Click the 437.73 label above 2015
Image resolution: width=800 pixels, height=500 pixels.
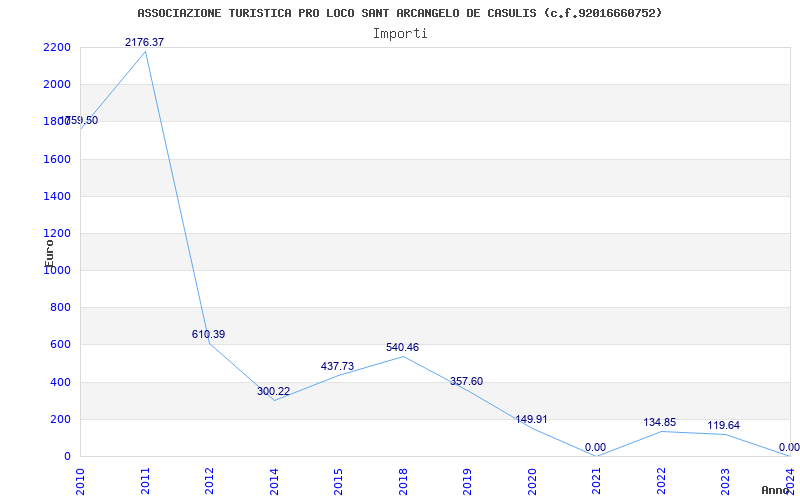pos(337,366)
